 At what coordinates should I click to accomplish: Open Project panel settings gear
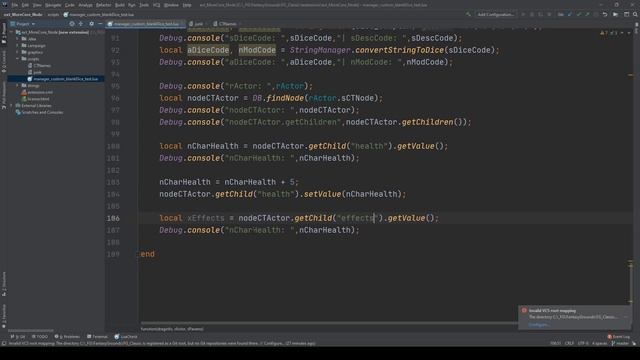[x=91, y=24]
